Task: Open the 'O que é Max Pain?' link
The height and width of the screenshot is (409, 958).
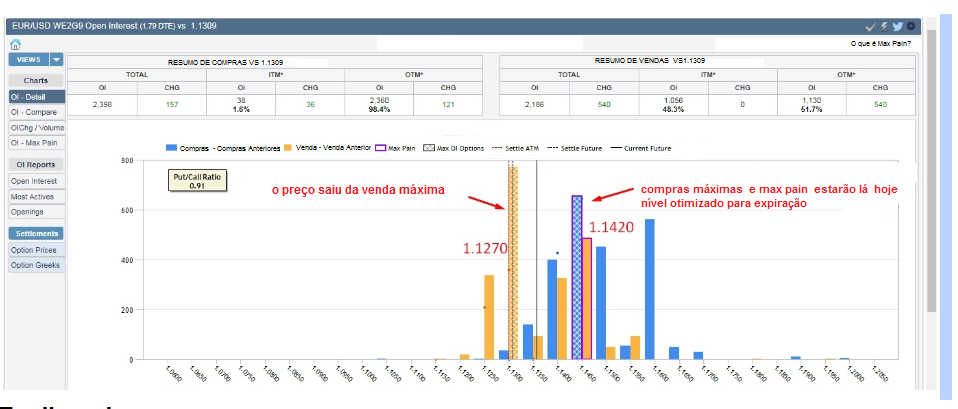Action: coord(880,44)
